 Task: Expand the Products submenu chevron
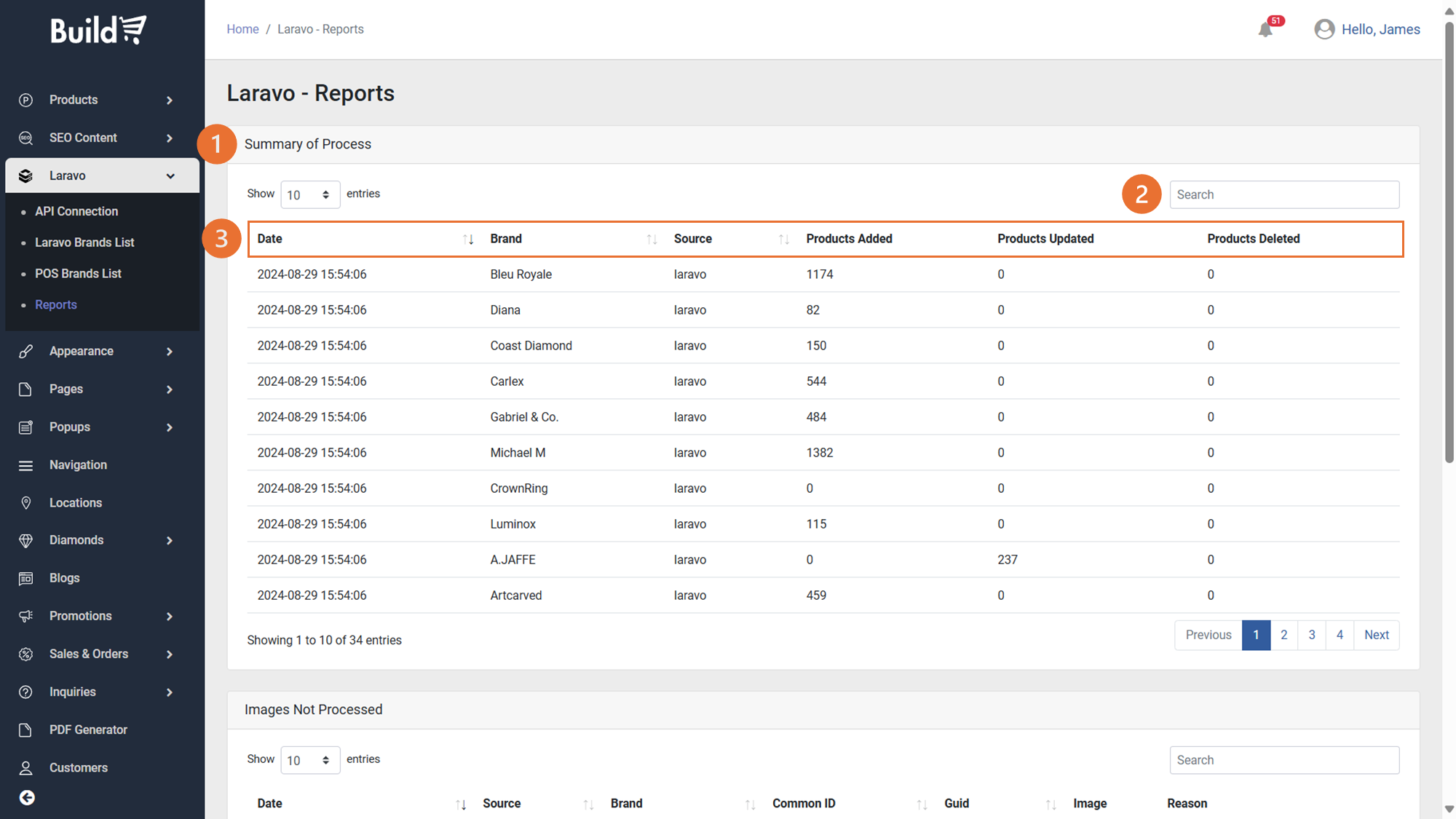coord(170,100)
